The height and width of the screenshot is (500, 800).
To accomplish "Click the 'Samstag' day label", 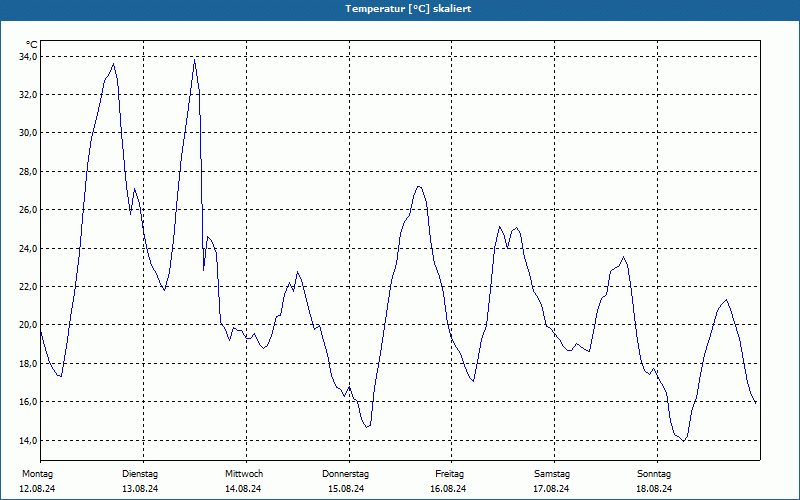I will (552, 474).
